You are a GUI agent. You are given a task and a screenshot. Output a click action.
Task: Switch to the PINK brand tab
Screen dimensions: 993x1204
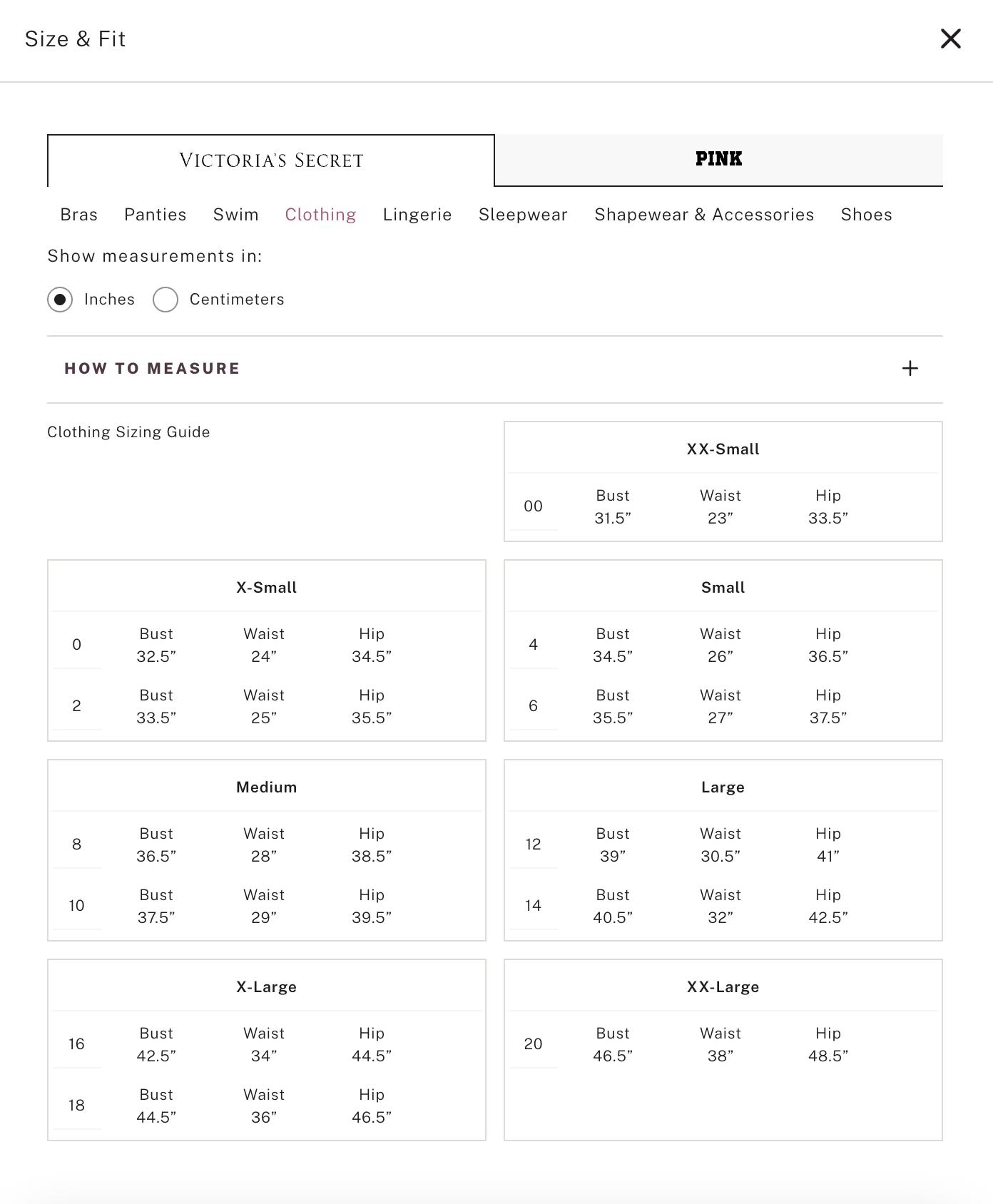[x=719, y=160]
